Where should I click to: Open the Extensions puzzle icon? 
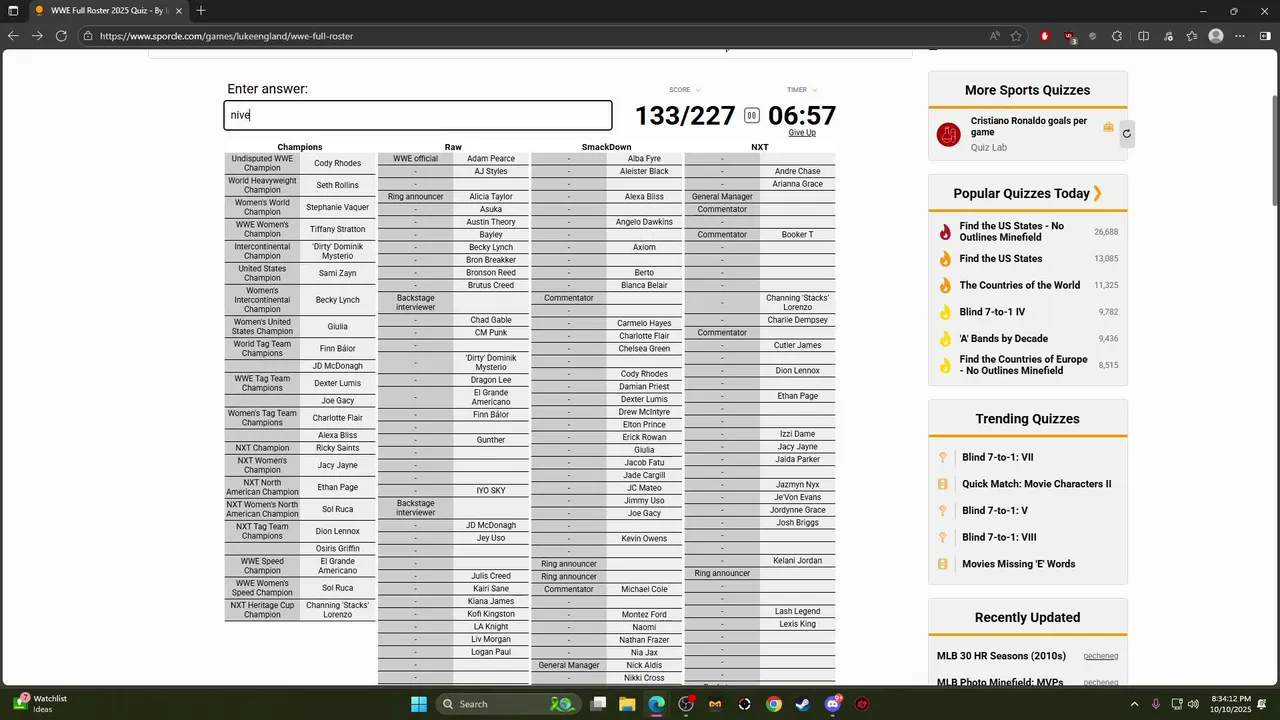(1118, 36)
